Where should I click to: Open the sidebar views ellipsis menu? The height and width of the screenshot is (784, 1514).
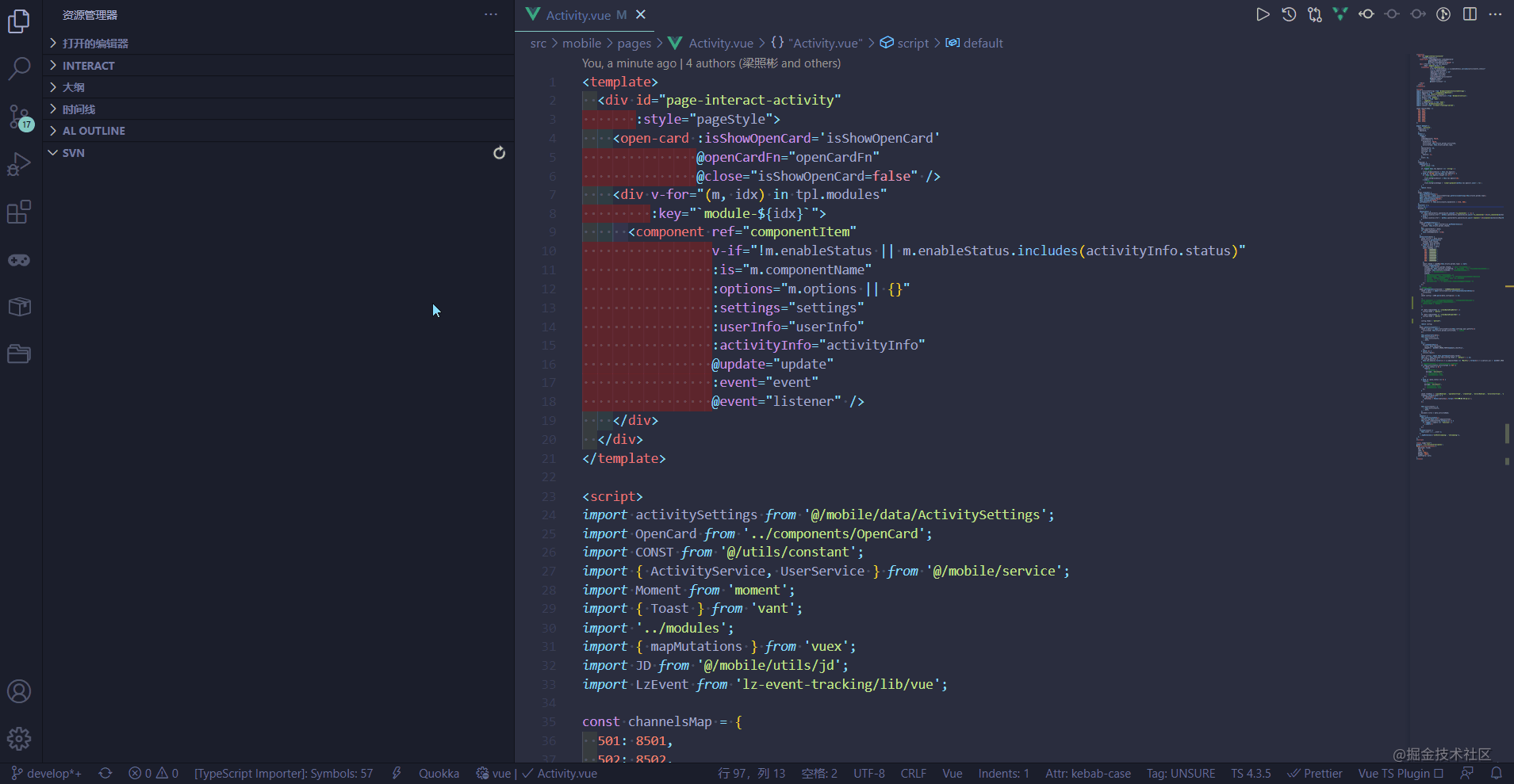tap(491, 14)
